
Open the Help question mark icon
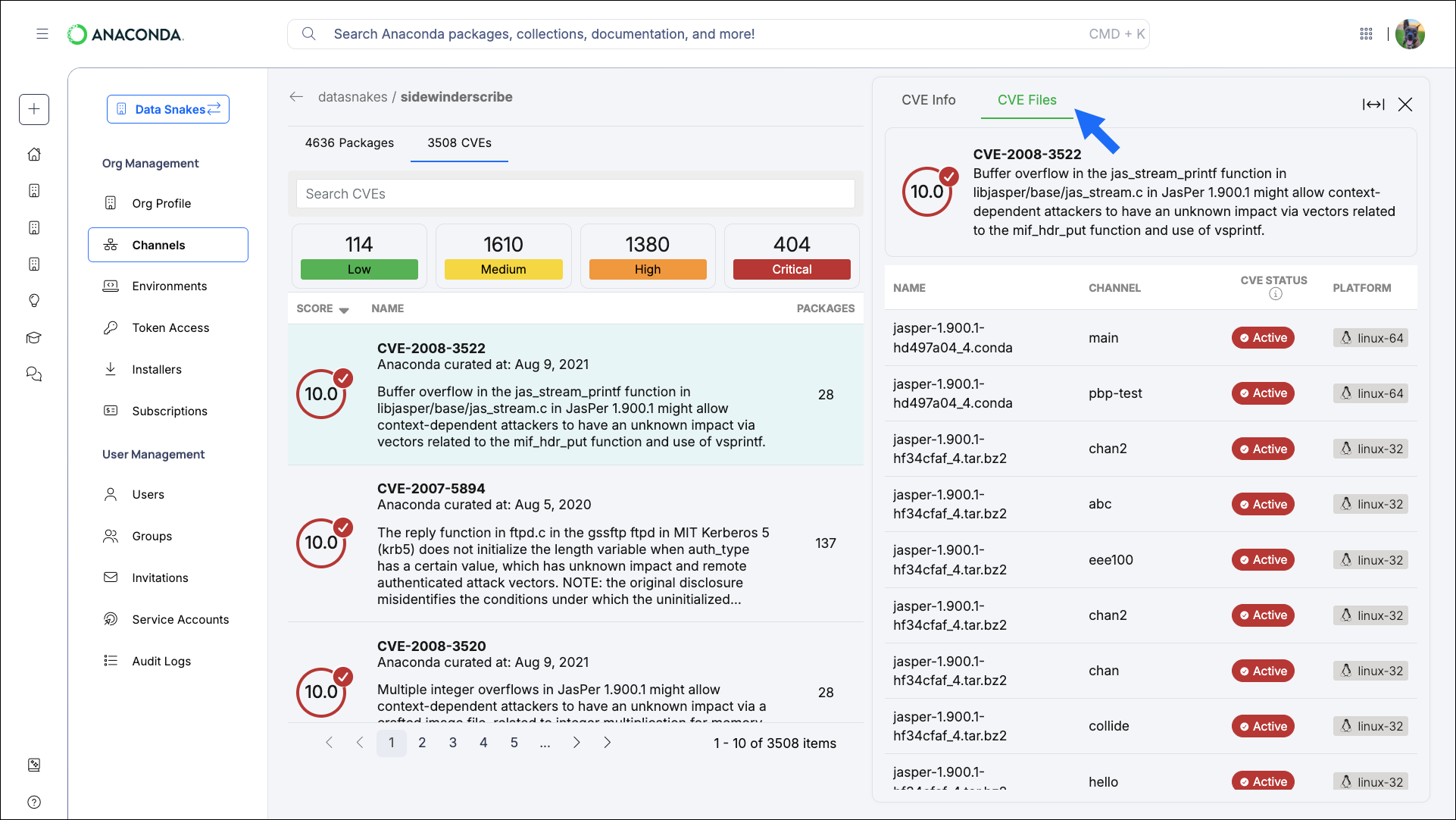tap(34, 802)
